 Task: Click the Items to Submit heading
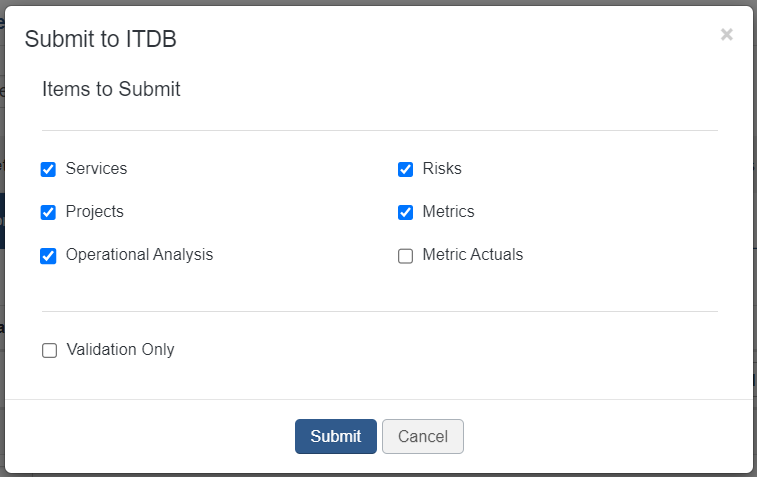coord(111,89)
